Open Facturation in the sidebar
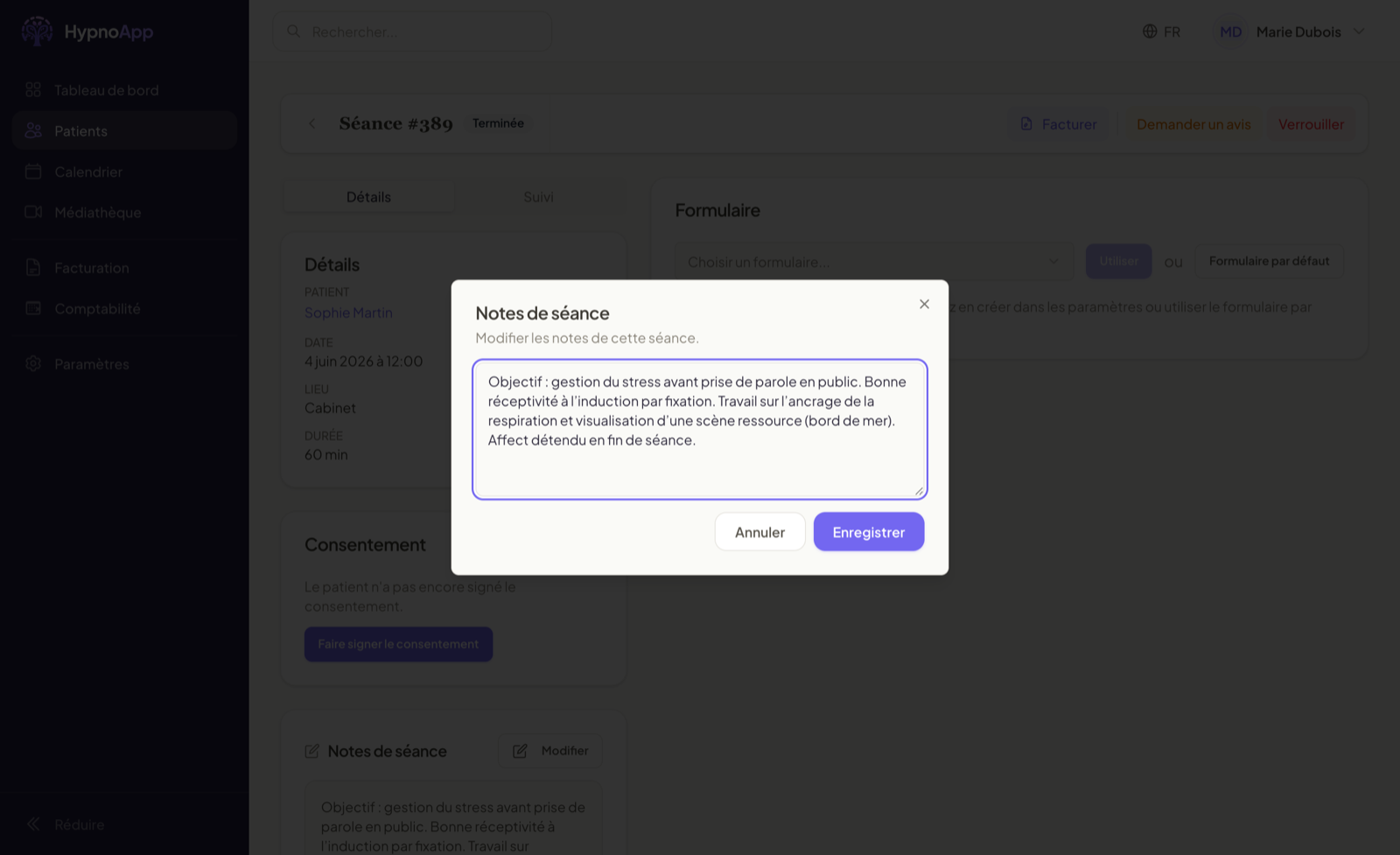 coord(124,268)
